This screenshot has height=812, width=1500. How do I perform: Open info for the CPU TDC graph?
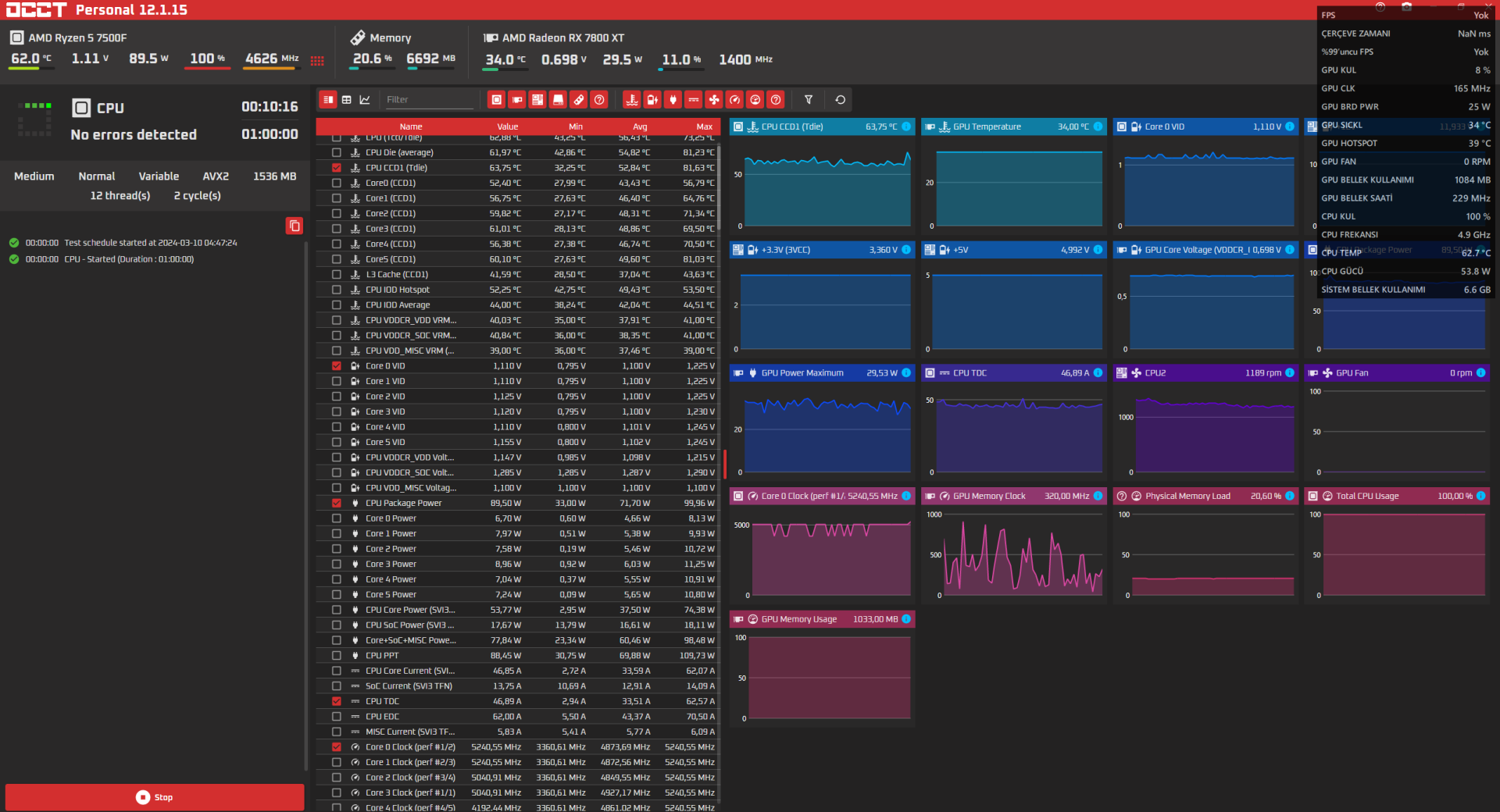click(x=1098, y=373)
